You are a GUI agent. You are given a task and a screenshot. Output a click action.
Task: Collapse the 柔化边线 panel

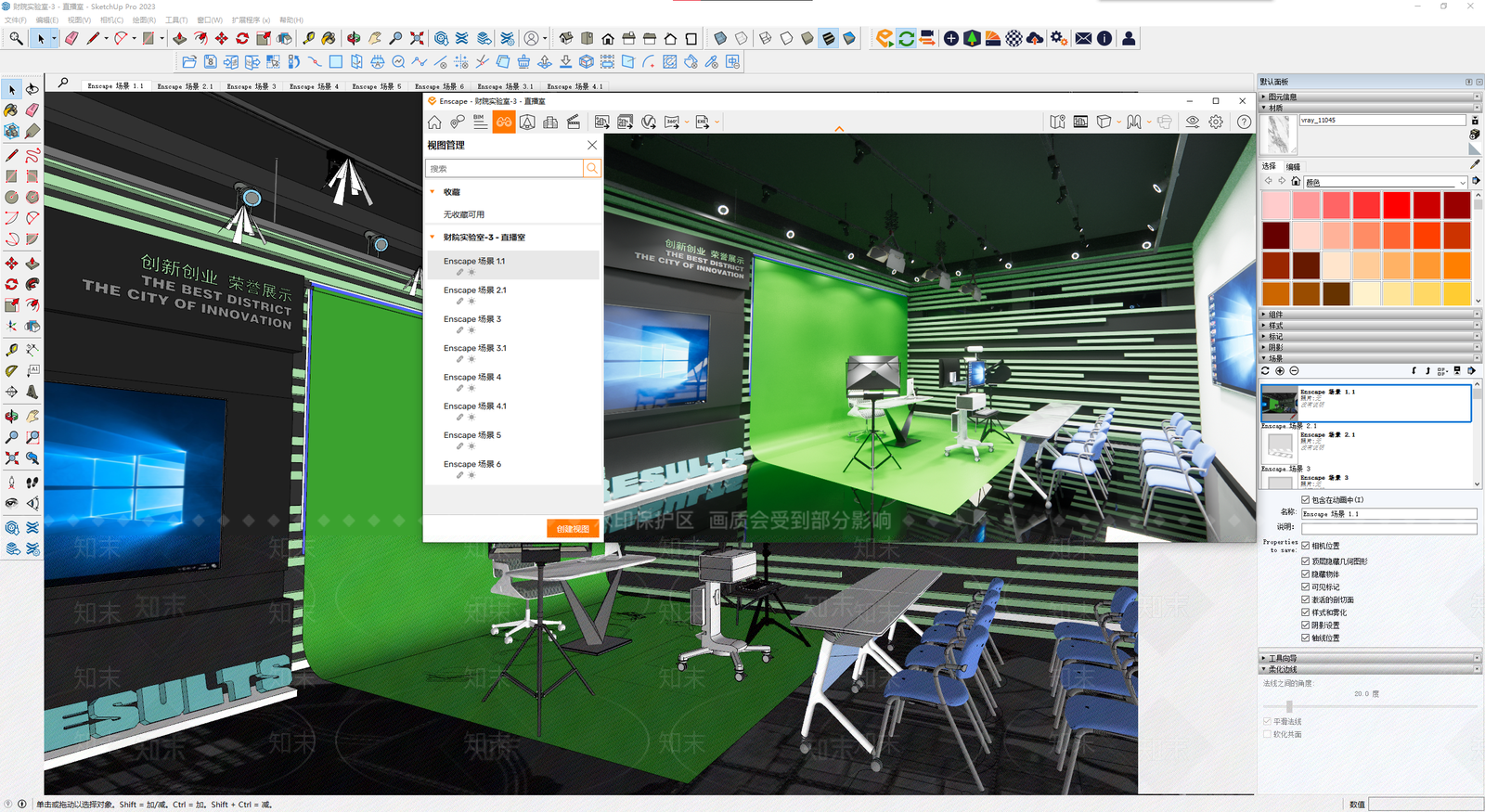click(x=1369, y=669)
